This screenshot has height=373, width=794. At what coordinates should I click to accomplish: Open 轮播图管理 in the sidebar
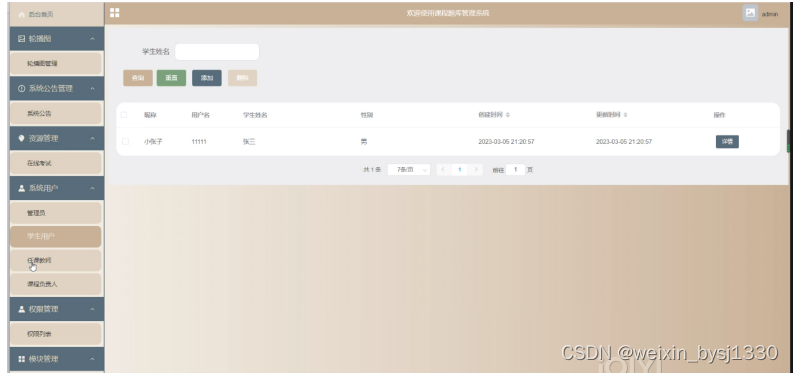pyautogui.click(x=56, y=64)
